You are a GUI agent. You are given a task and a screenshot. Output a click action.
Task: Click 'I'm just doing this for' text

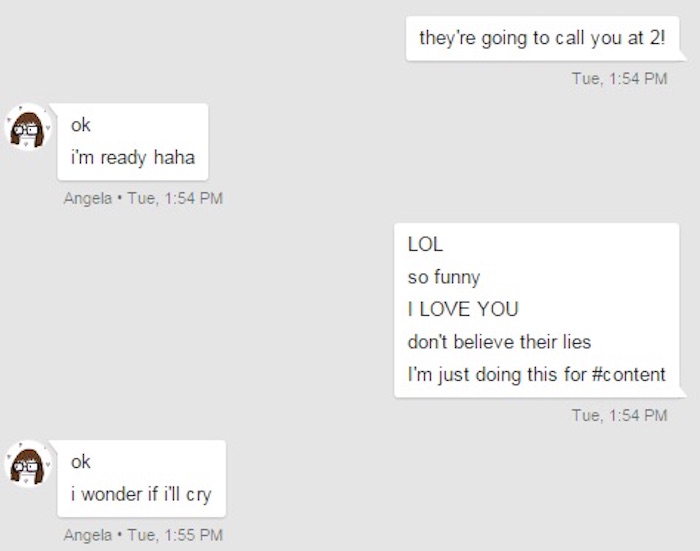(497, 375)
